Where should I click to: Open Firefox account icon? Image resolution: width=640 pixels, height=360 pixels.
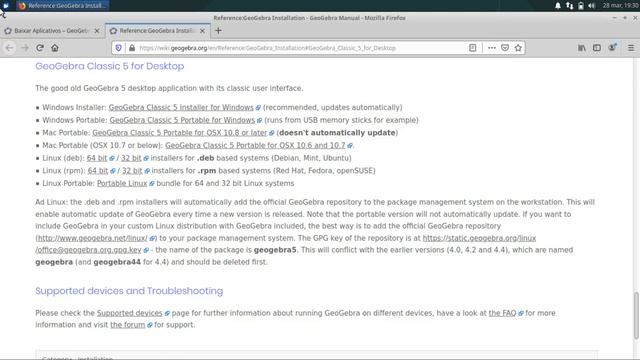tap(612, 47)
